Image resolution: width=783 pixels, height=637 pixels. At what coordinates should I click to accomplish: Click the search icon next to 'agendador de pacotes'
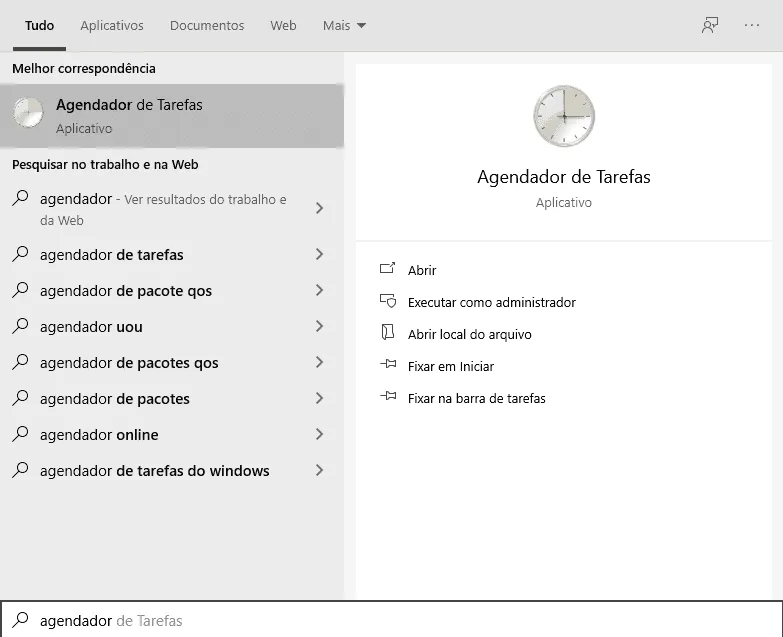coord(20,397)
